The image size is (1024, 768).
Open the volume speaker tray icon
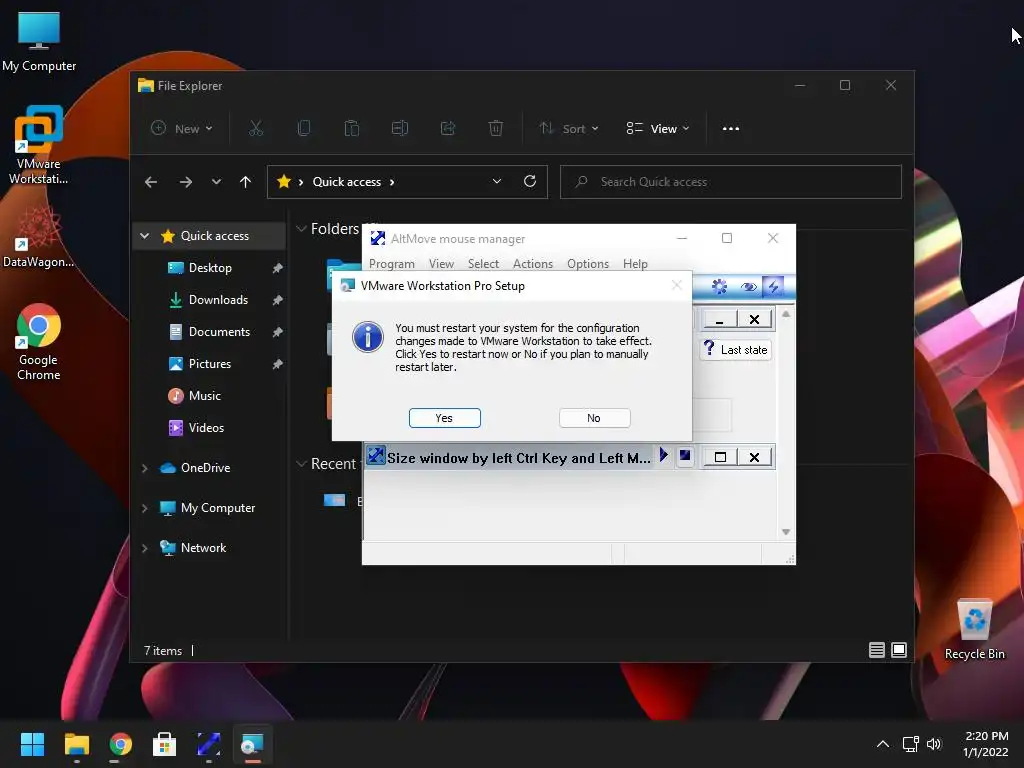click(x=934, y=744)
